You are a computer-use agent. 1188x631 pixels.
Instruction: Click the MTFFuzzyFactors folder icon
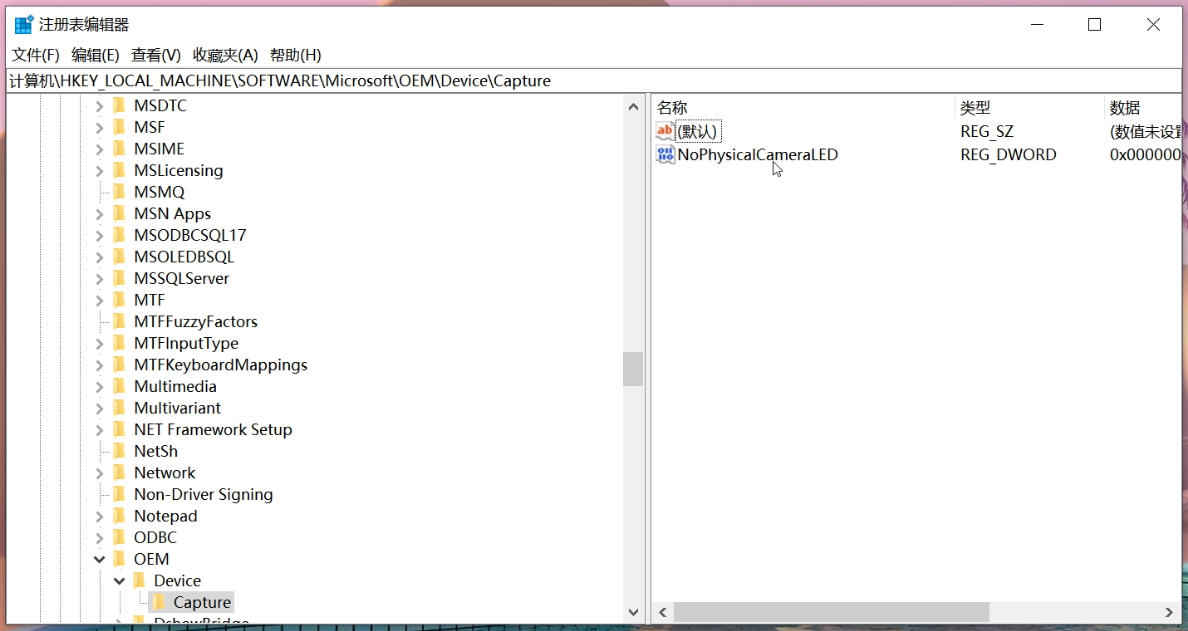119,321
